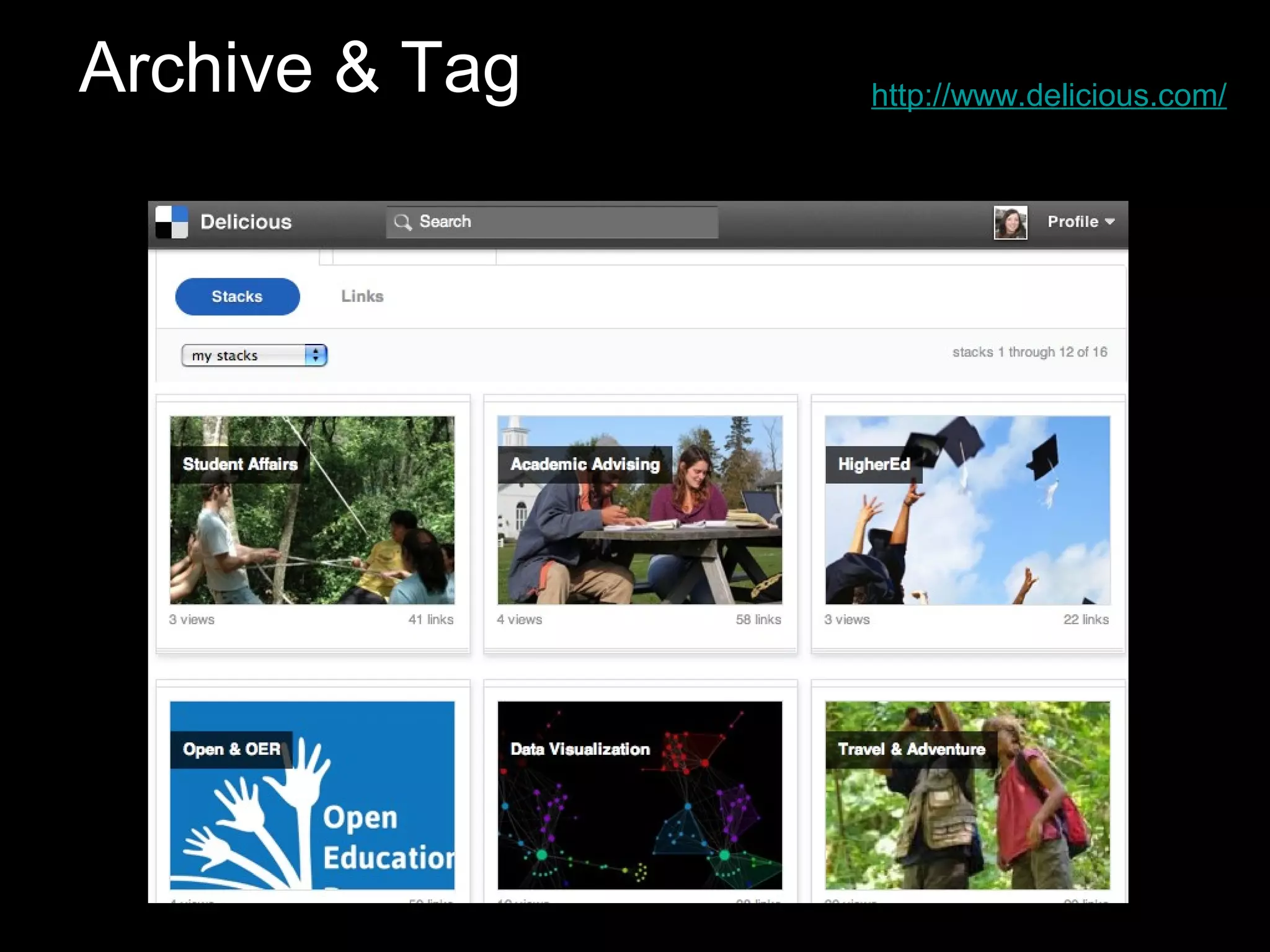The height and width of the screenshot is (952, 1270).
Task: Click '3 views' under HigherEd
Action: pyautogui.click(x=846, y=619)
